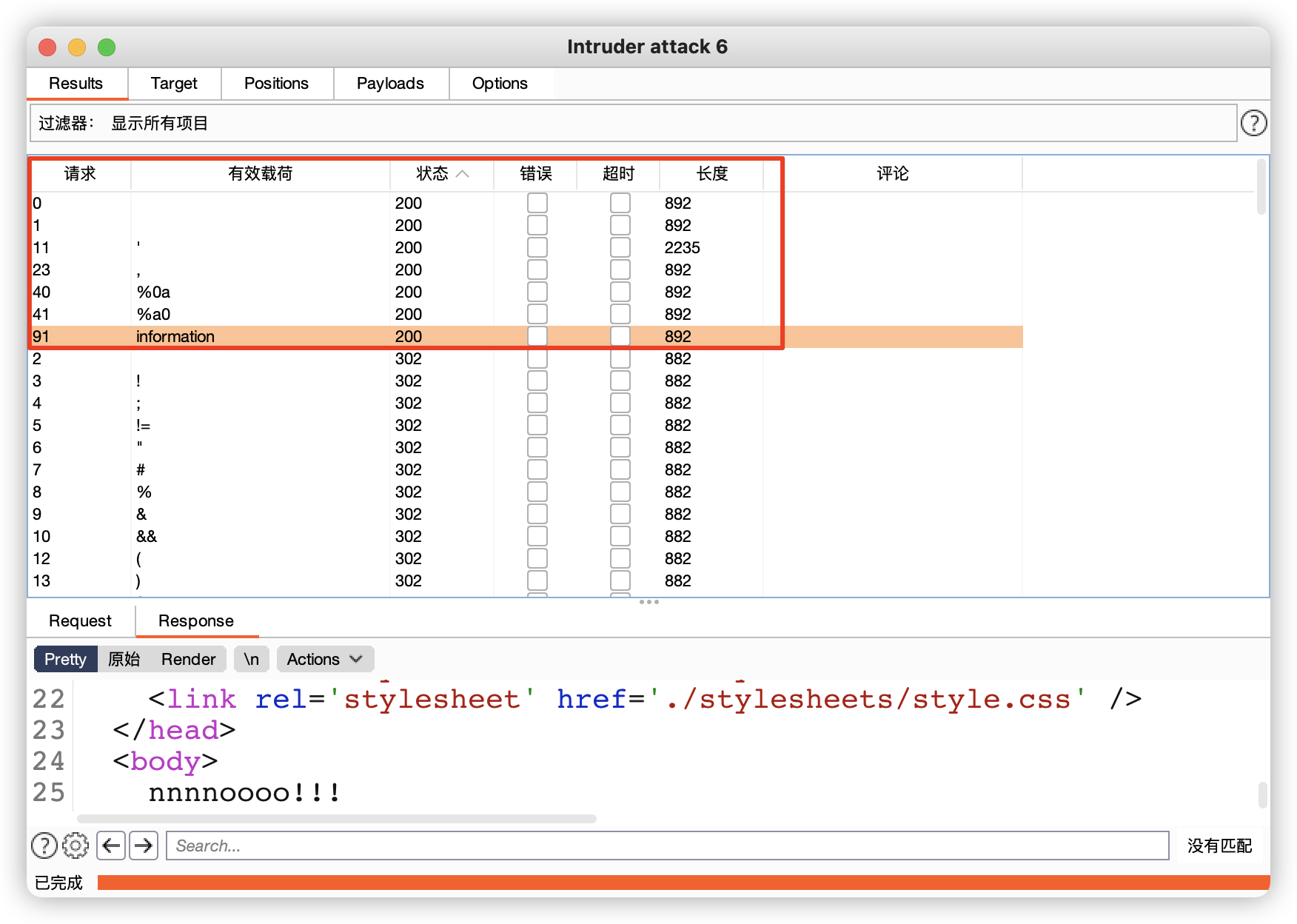Screen dimensions: 1297x924
Task: Toggle error checkbox for request 91
Action: click(x=537, y=336)
